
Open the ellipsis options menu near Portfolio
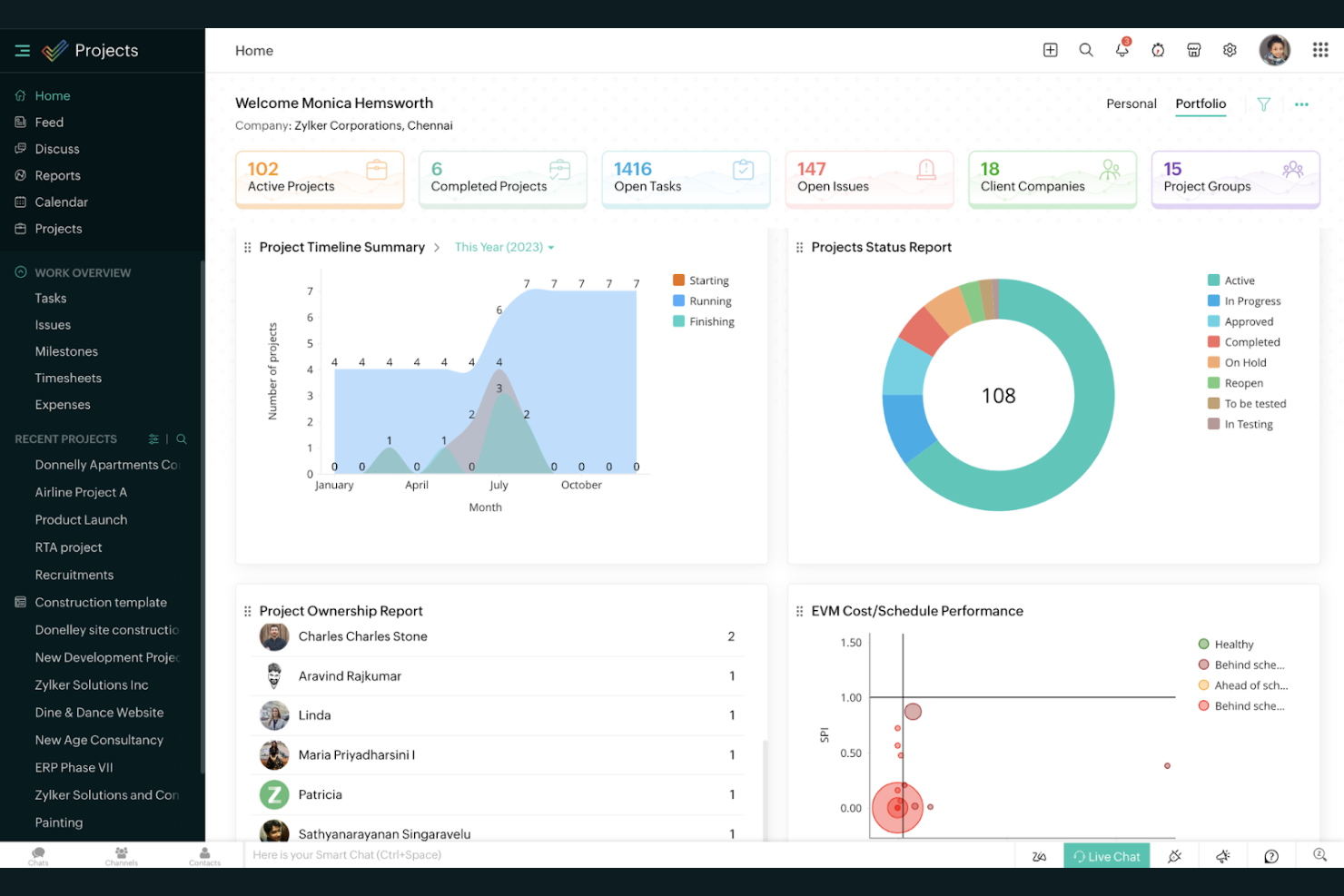pos(1301,103)
